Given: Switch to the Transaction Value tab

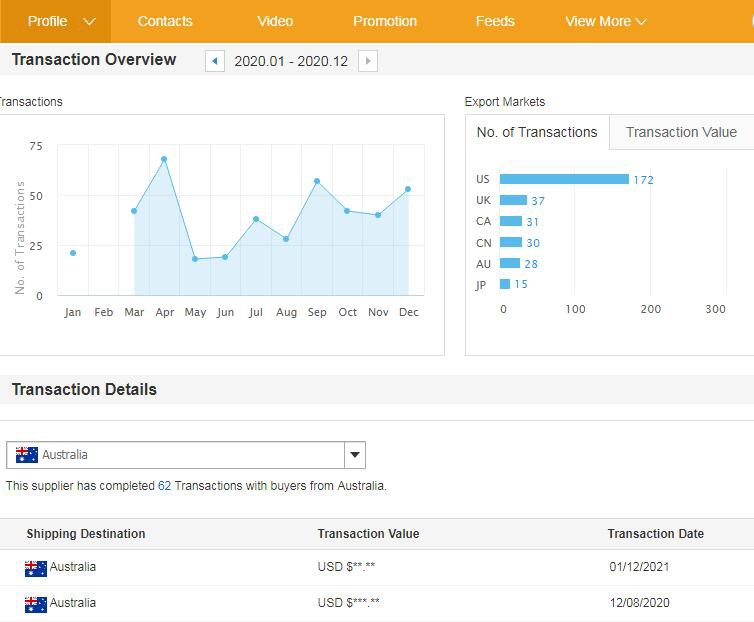Looking at the screenshot, I should [681, 132].
